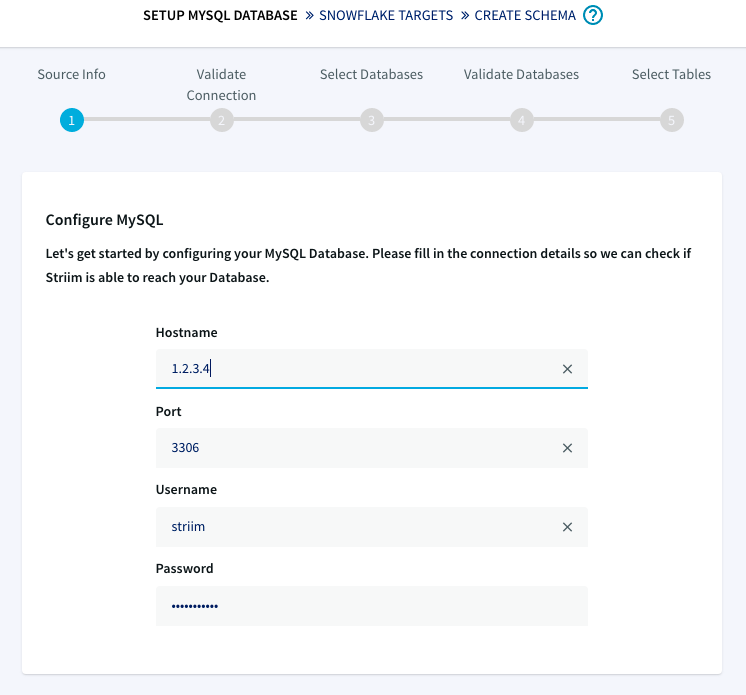Clear the Username field with X icon
Viewport: 746px width, 695px height.
pyautogui.click(x=567, y=527)
